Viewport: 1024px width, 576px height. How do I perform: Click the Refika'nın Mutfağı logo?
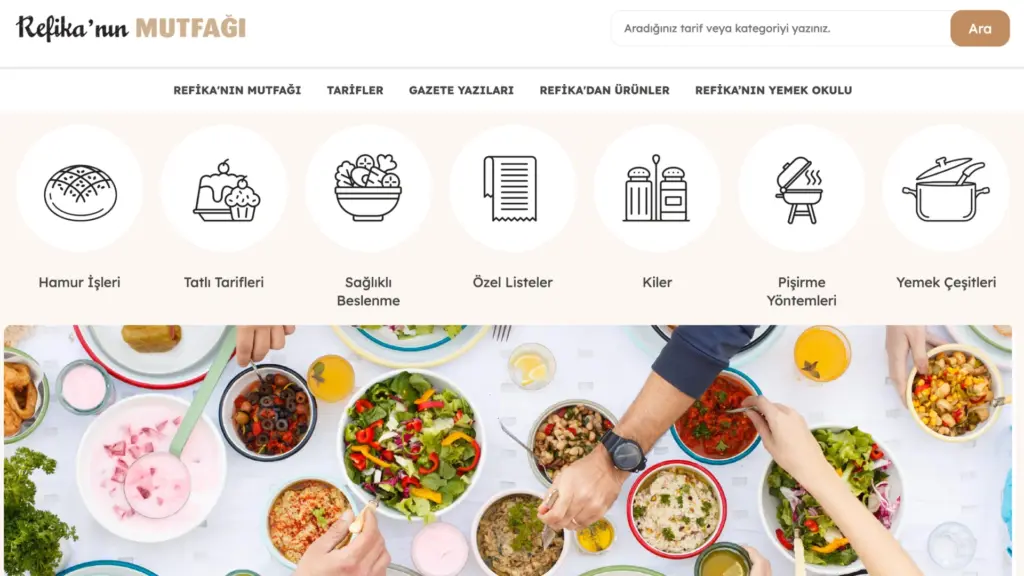pyautogui.click(x=131, y=28)
